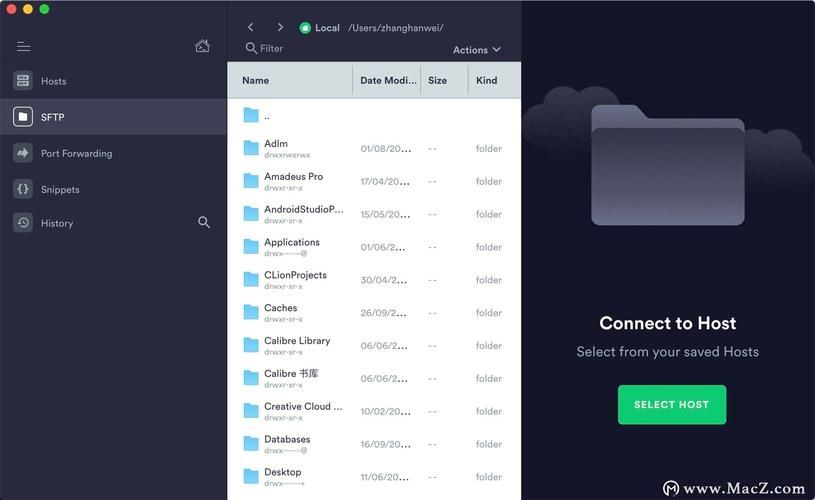Click the Caches folder icon
This screenshot has width=815, height=500.
(x=251, y=312)
